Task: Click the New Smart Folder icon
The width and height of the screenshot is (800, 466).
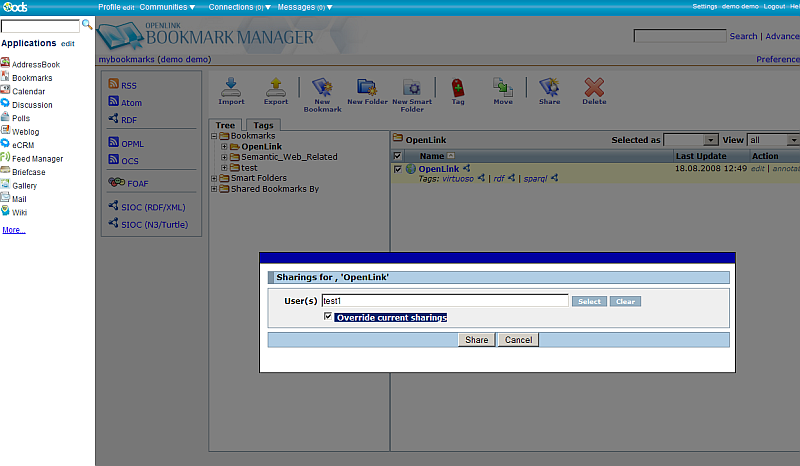Action: point(413,88)
